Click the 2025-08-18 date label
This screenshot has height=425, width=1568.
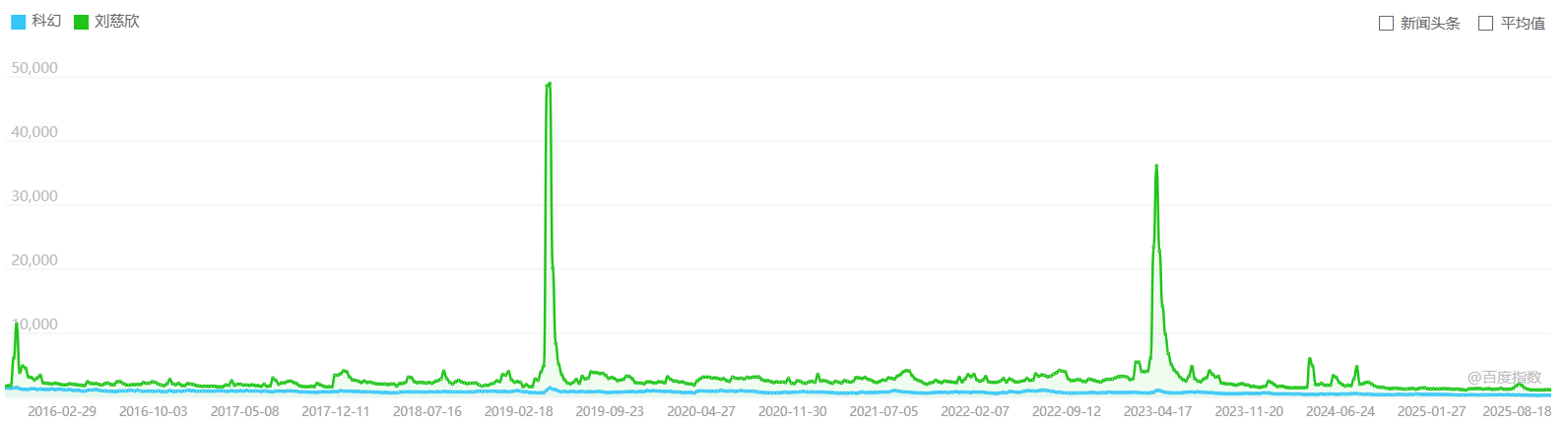1517,411
